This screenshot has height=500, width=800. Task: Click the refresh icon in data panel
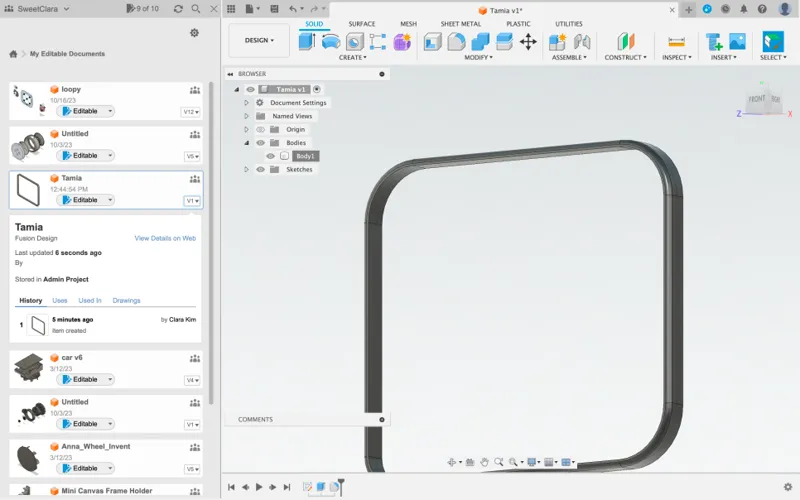tap(178, 9)
